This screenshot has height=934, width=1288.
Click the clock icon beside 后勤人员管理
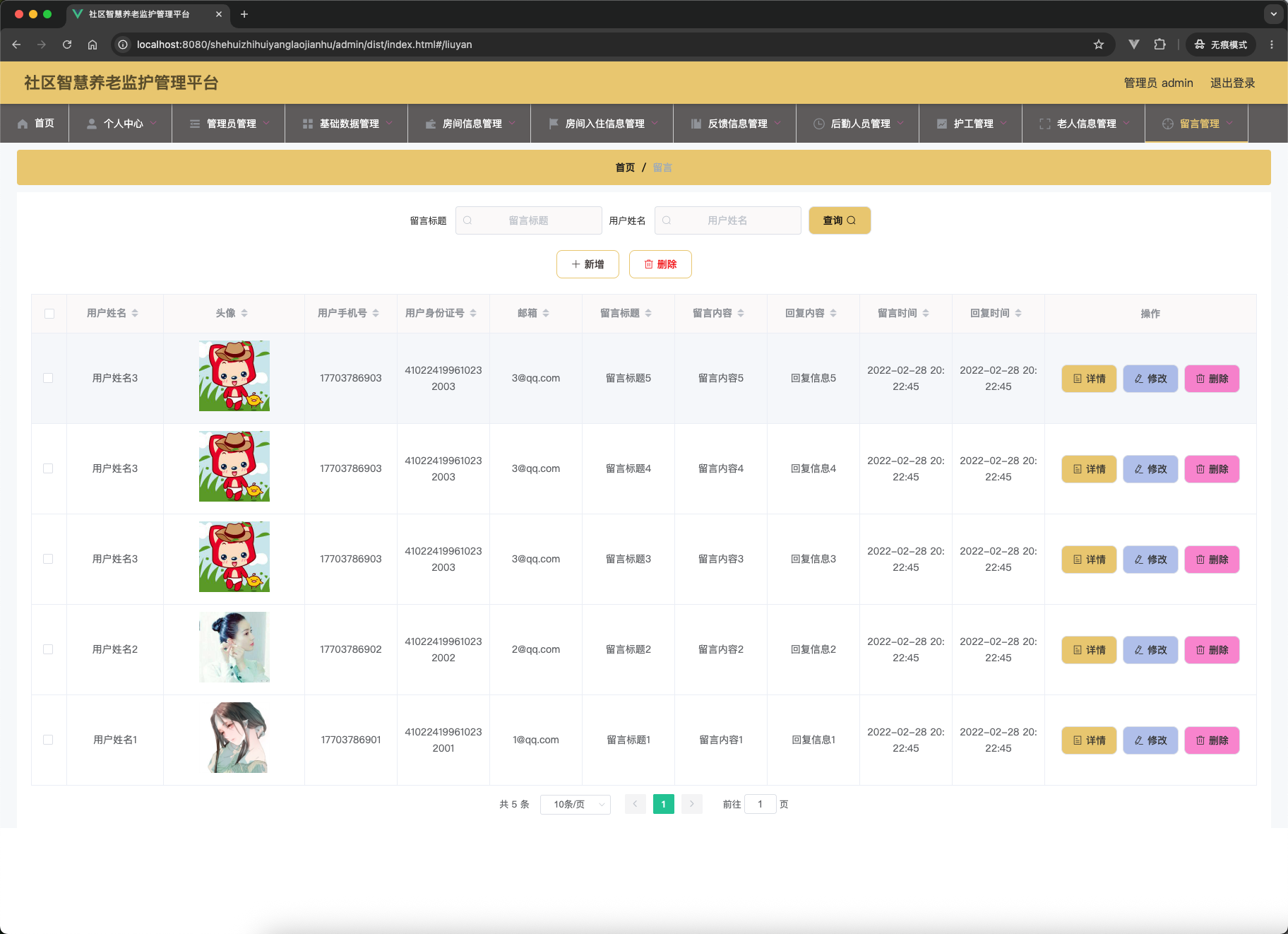(x=819, y=124)
